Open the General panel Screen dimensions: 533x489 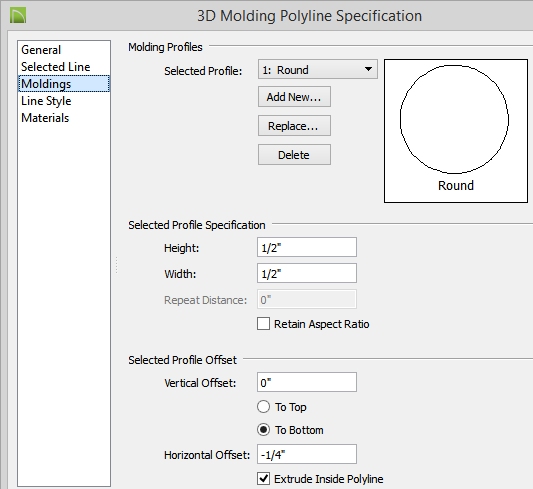tap(41, 50)
